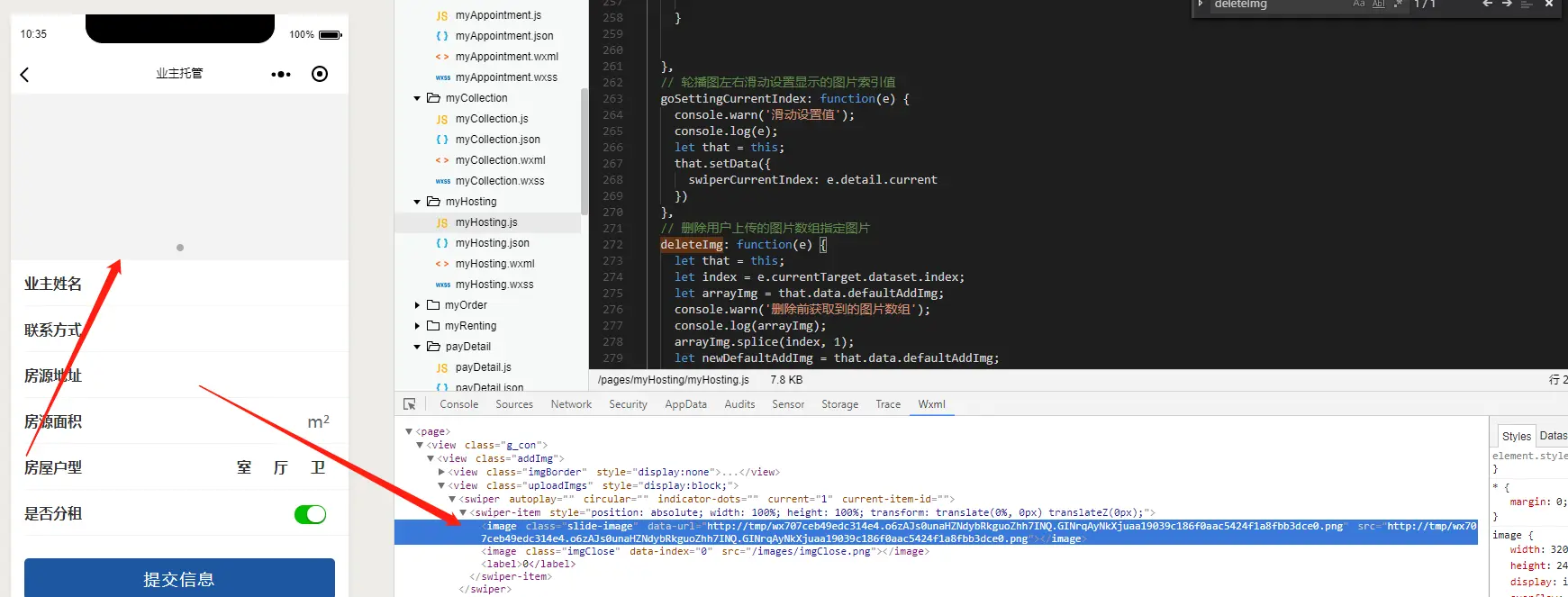
Task: Switch to the Console tab
Action: tap(459, 404)
